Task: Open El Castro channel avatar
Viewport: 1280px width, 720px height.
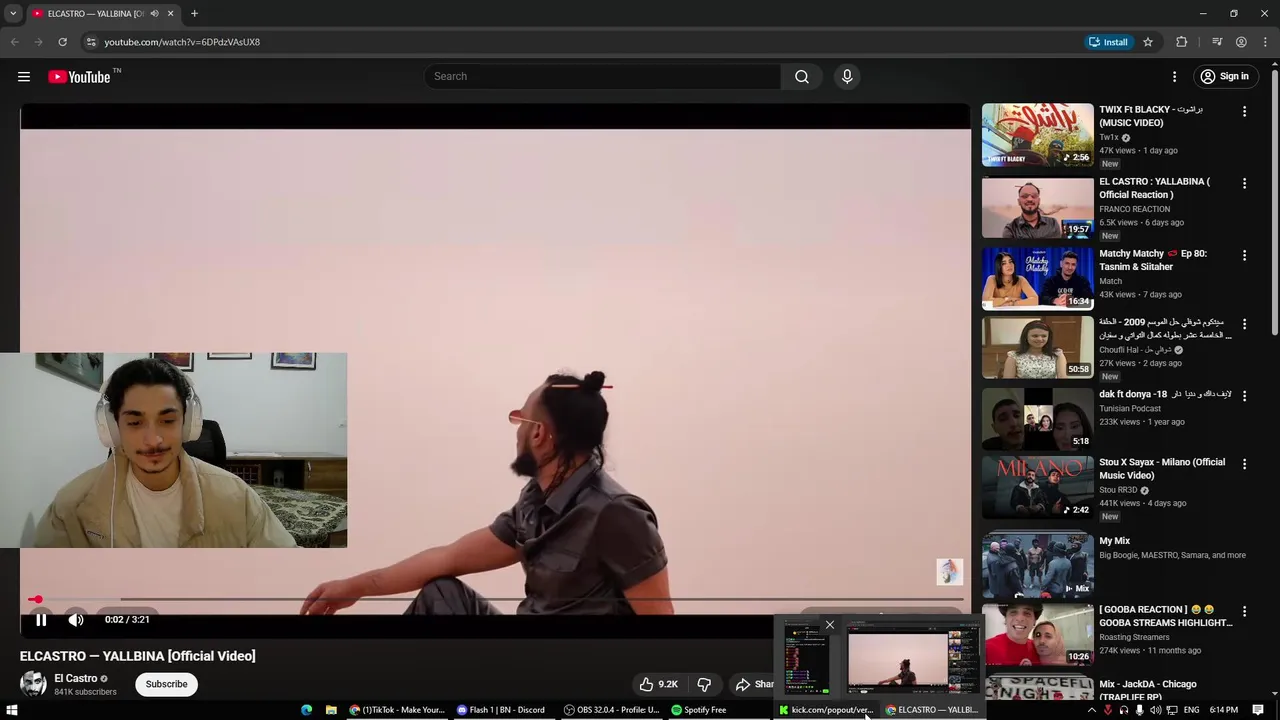Action: 33,684
